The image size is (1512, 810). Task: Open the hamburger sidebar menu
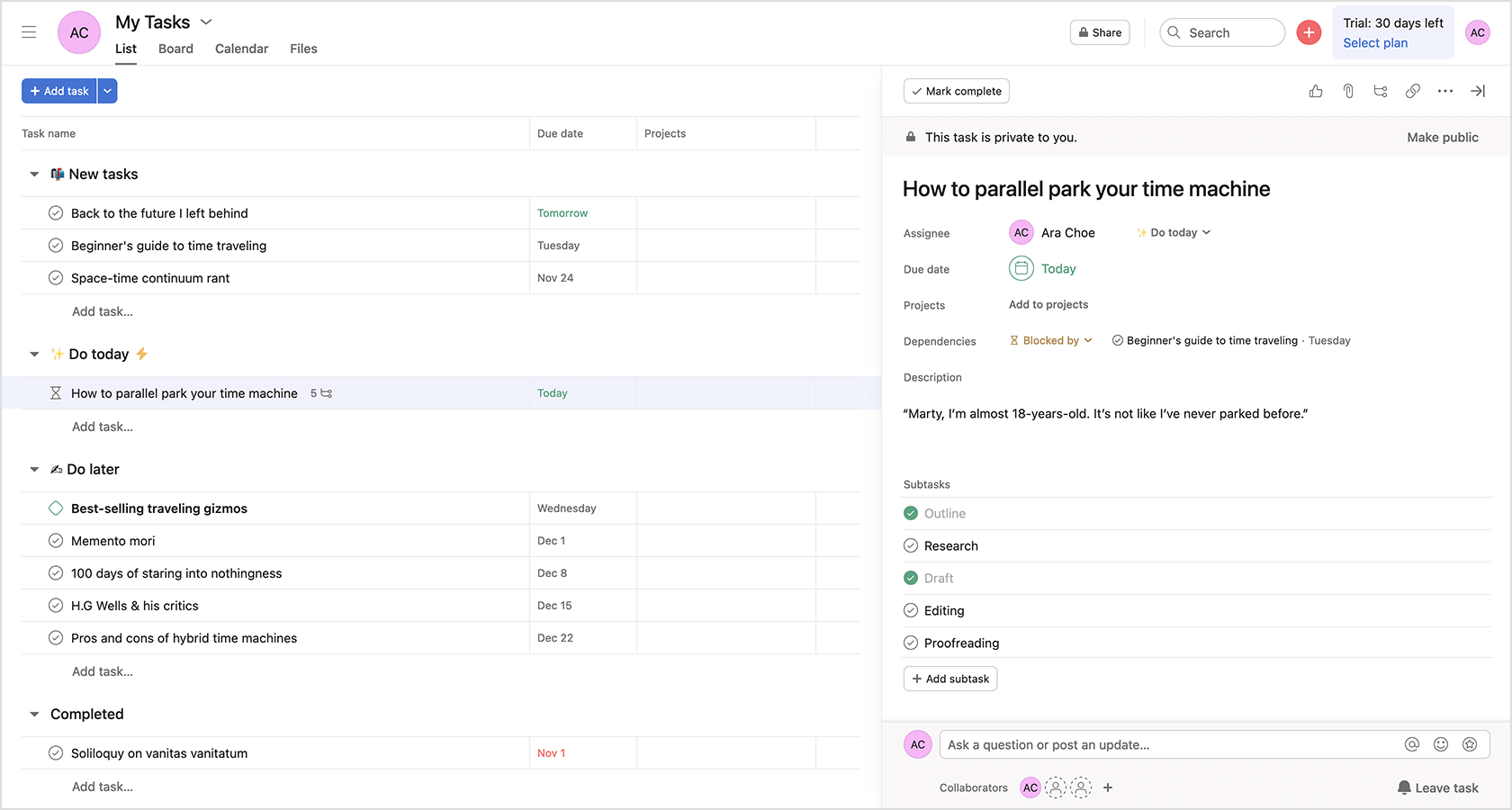click(x=29, y=32)
